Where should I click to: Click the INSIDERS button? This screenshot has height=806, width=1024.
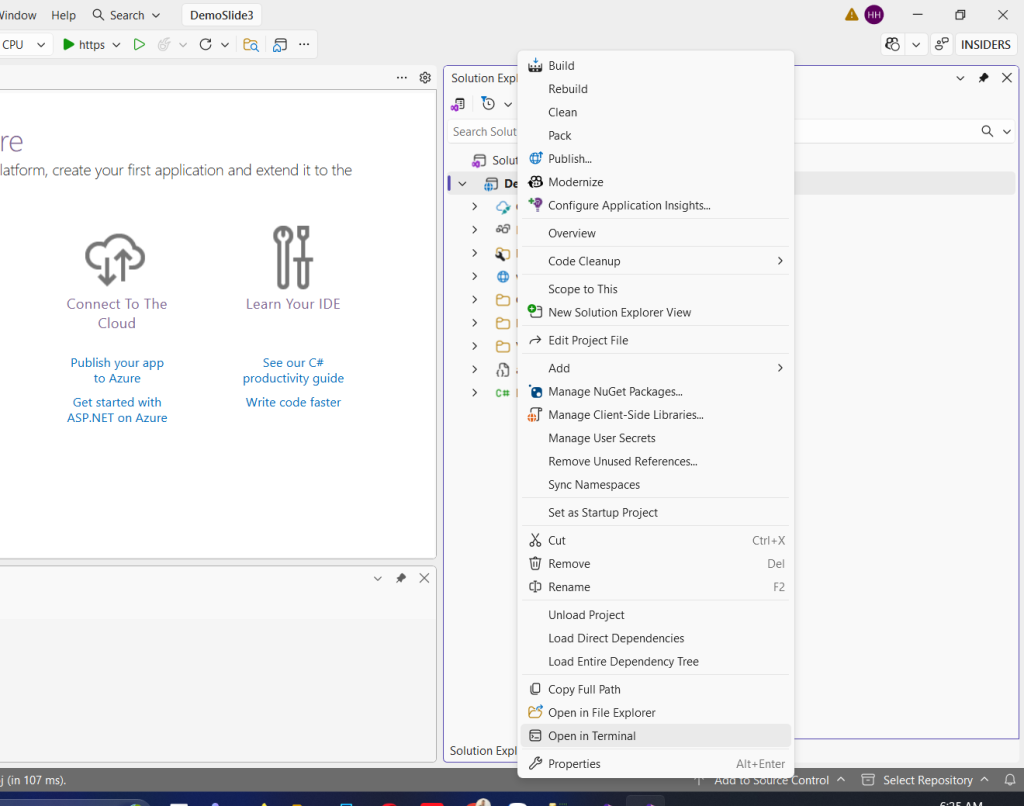[985, 45]
